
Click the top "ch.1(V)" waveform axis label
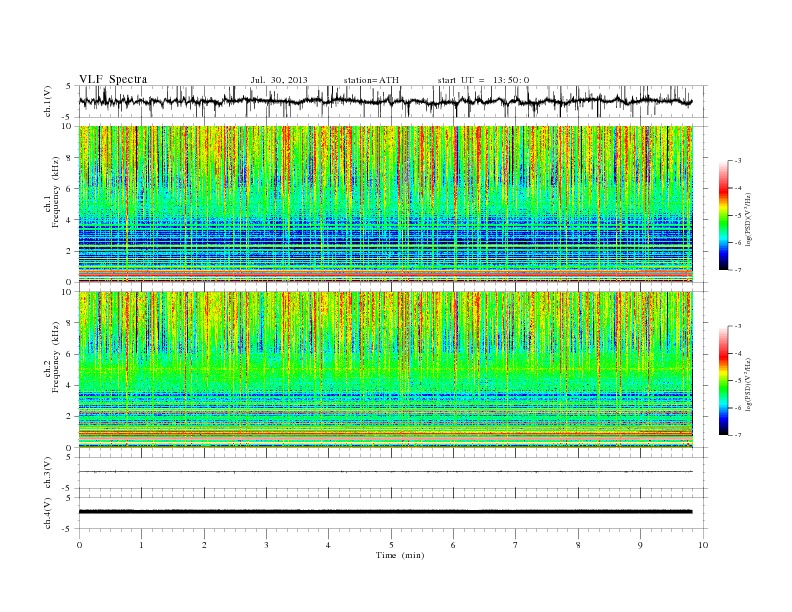pos(48,101)
